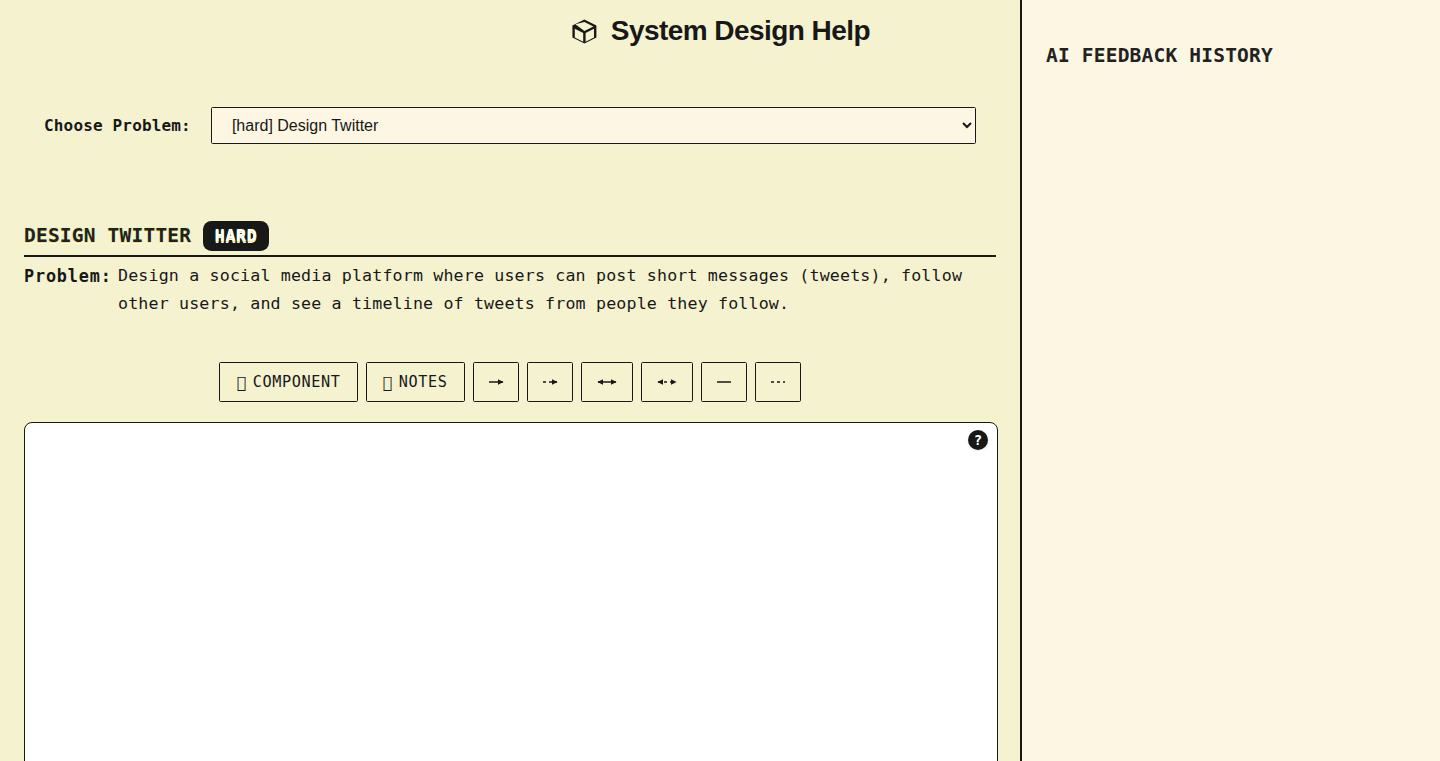Click the Choose Problem label
The image size is (1440, 761).
click(117, 126)
